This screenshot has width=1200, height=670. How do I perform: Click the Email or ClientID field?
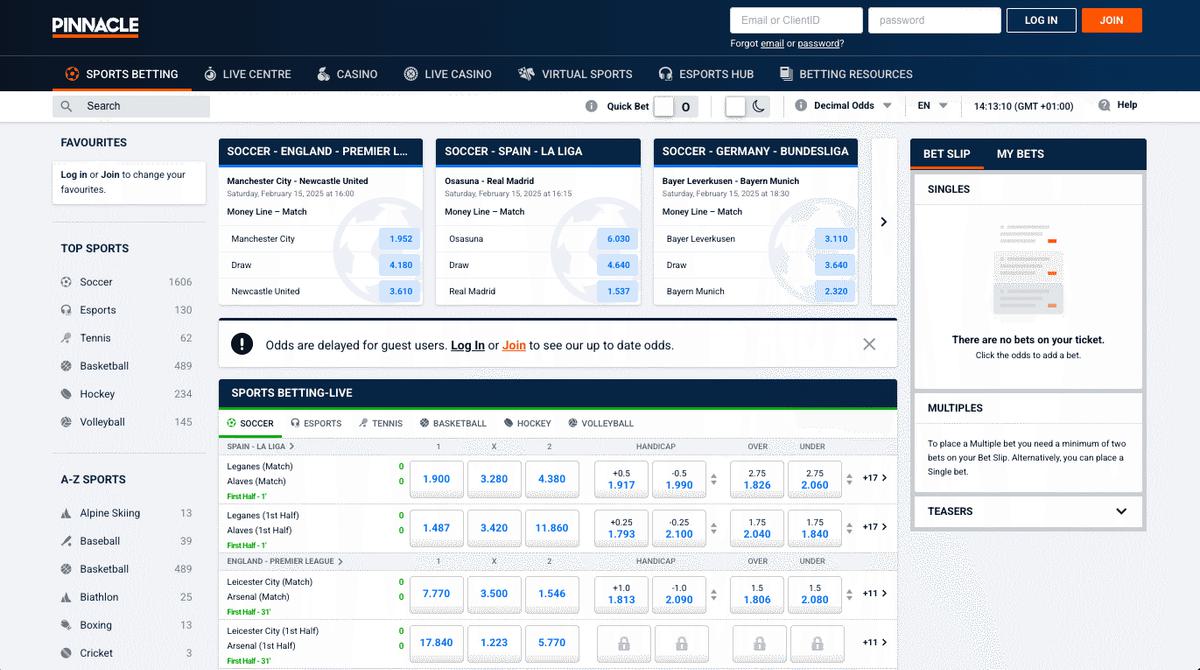coord(795,20)
